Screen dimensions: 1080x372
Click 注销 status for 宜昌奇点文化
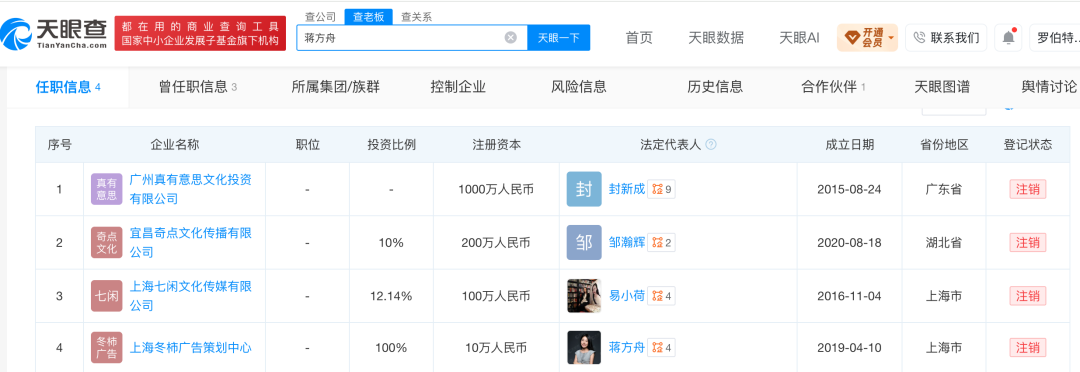point(1028,242)
